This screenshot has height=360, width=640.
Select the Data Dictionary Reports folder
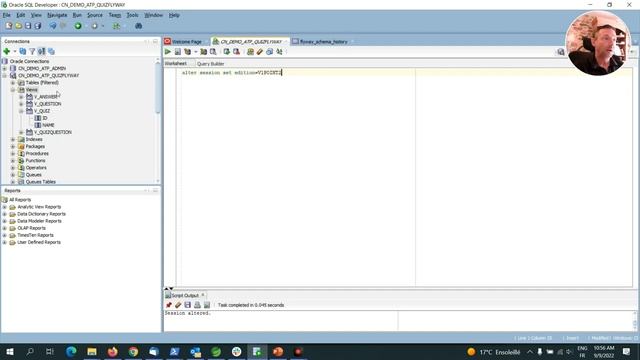coord(41,214)
